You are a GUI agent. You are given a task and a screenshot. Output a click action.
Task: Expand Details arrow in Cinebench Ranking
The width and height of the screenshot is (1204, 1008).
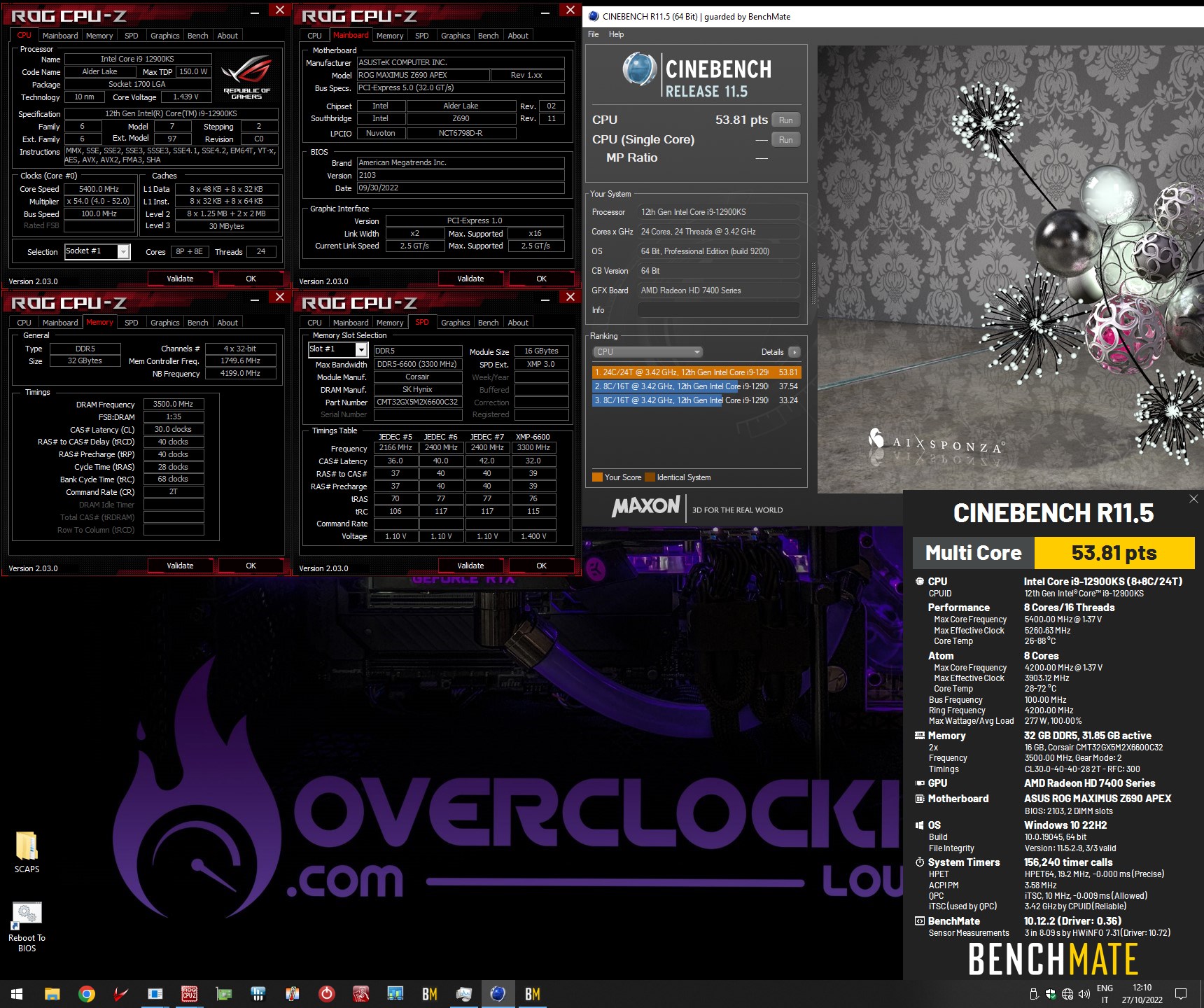coord(794,352)
